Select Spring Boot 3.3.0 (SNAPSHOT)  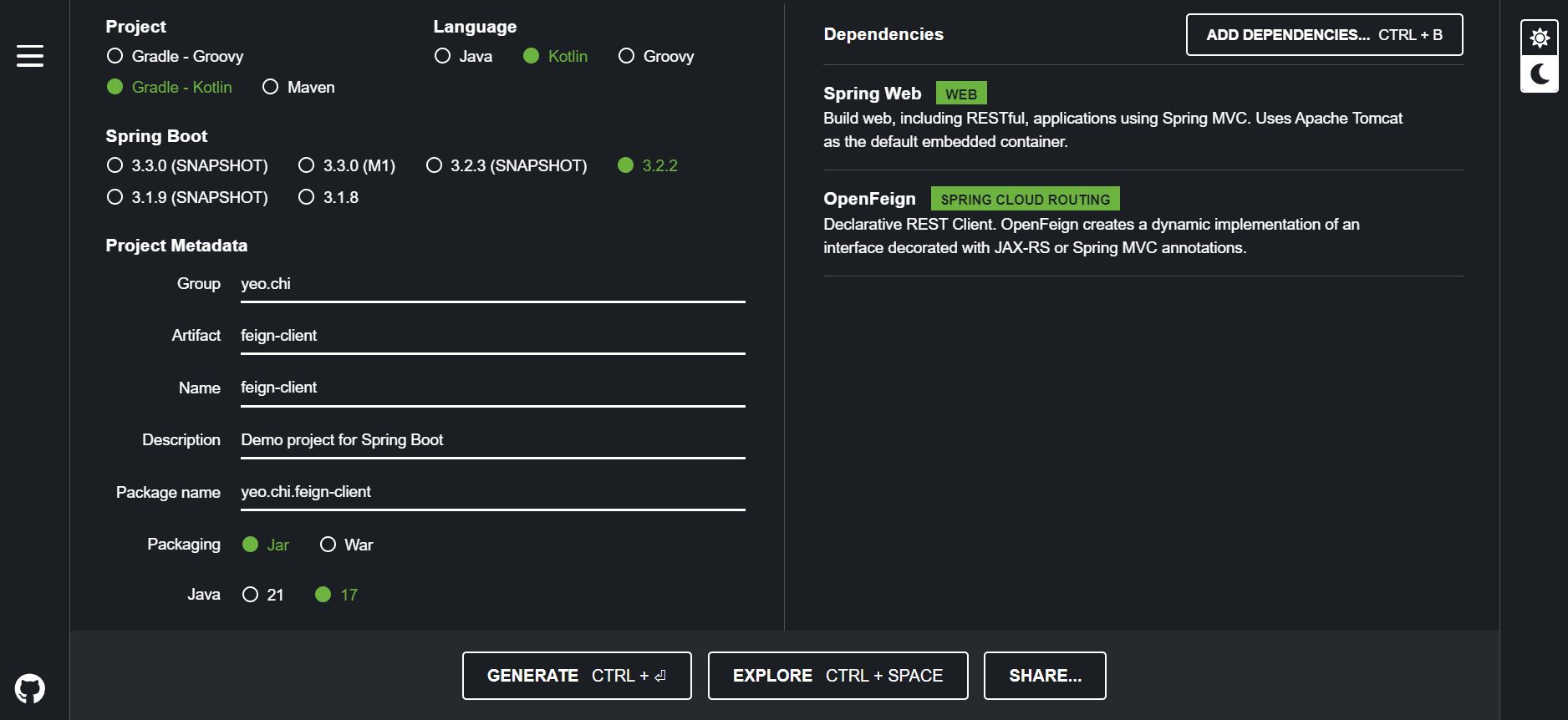coord(188,165)
